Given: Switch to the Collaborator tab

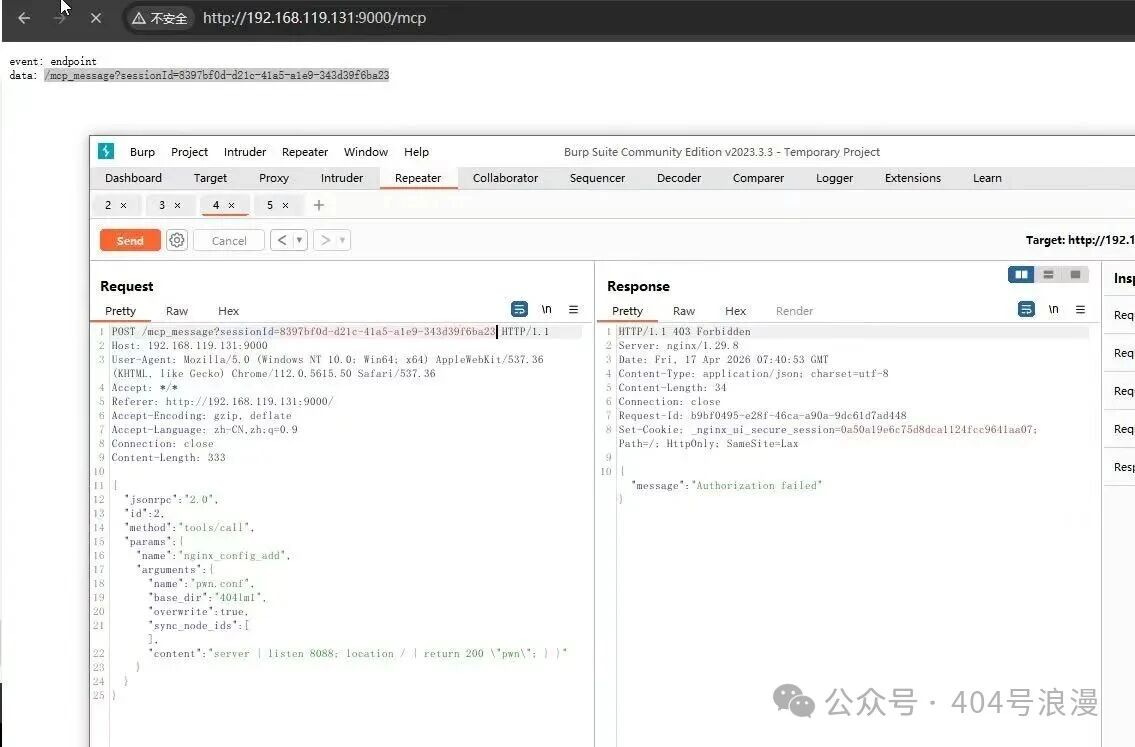Looking at the screenshot, I should click(x=505, y=178).
